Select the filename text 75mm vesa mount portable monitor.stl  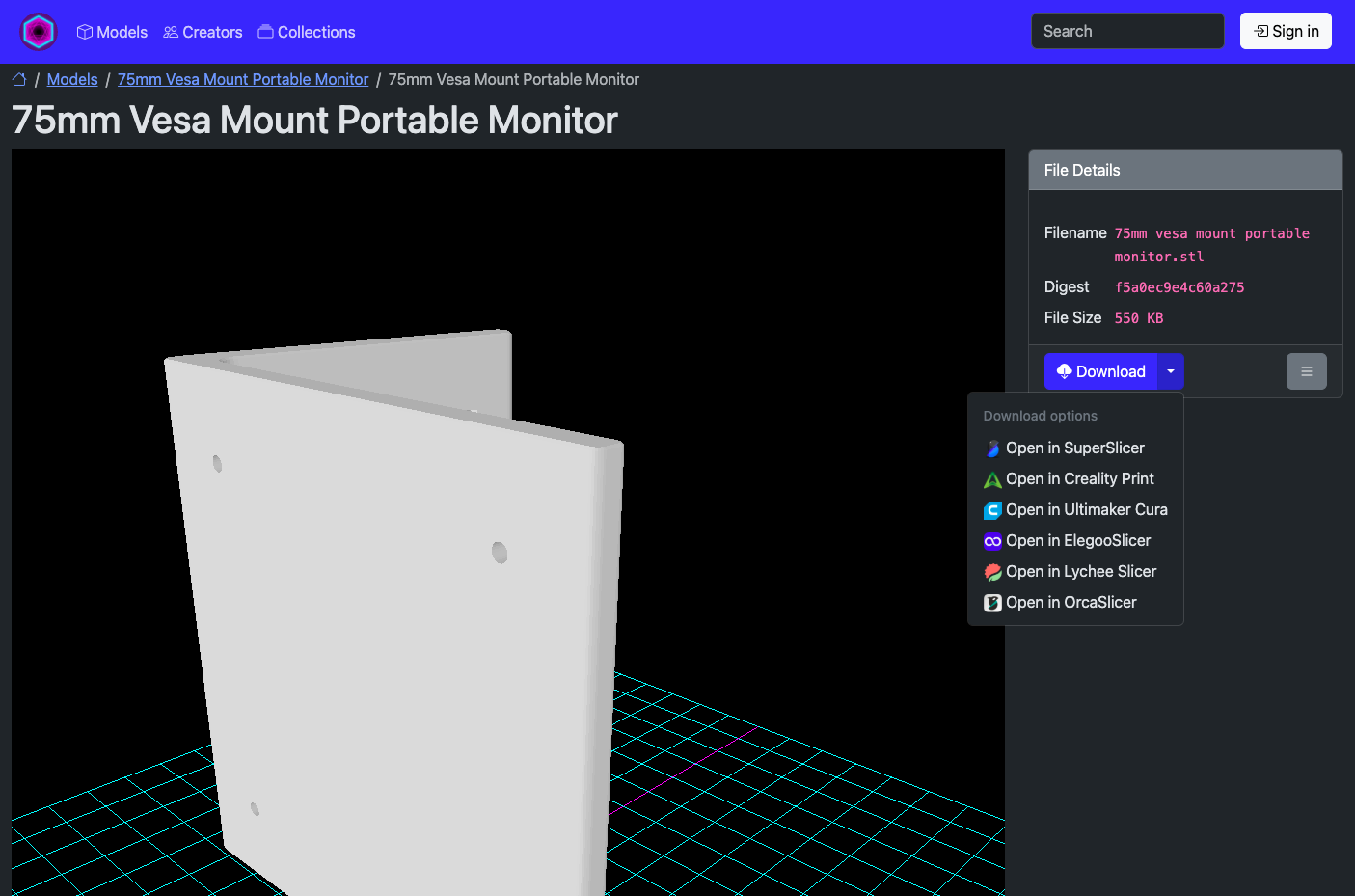(1212, 245)
